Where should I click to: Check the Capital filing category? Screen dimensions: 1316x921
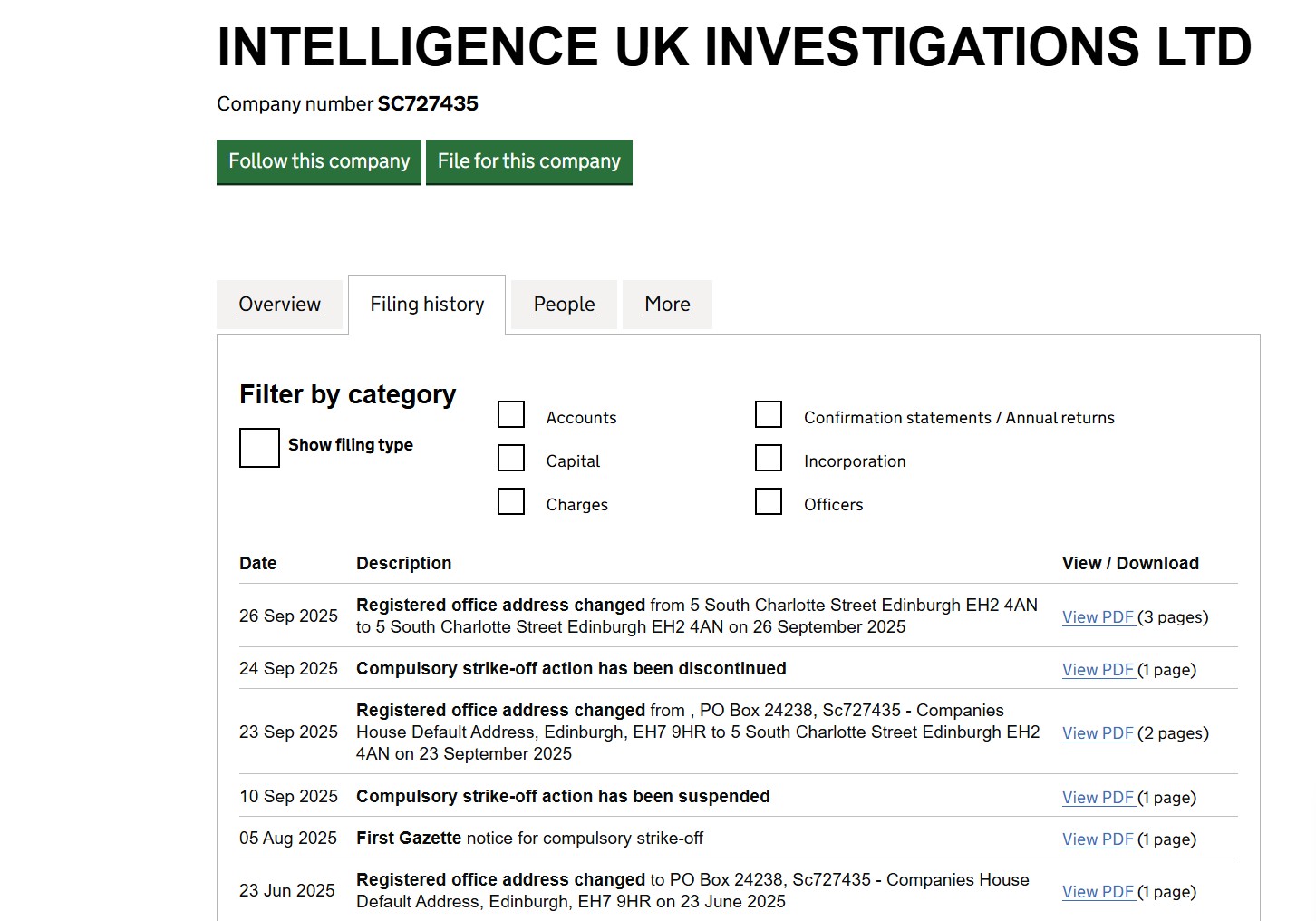(511, 457)
